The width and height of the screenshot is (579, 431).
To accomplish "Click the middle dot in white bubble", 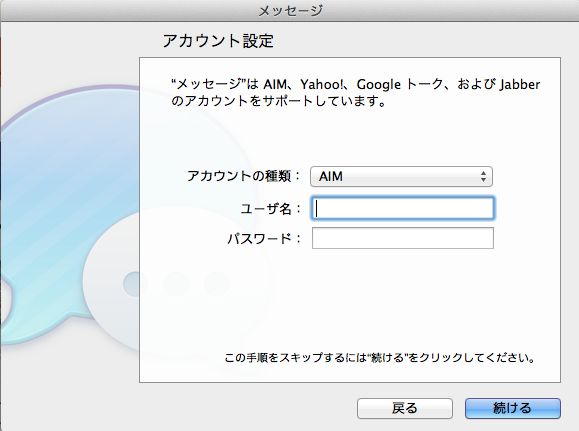I will [x=176, y=284].
